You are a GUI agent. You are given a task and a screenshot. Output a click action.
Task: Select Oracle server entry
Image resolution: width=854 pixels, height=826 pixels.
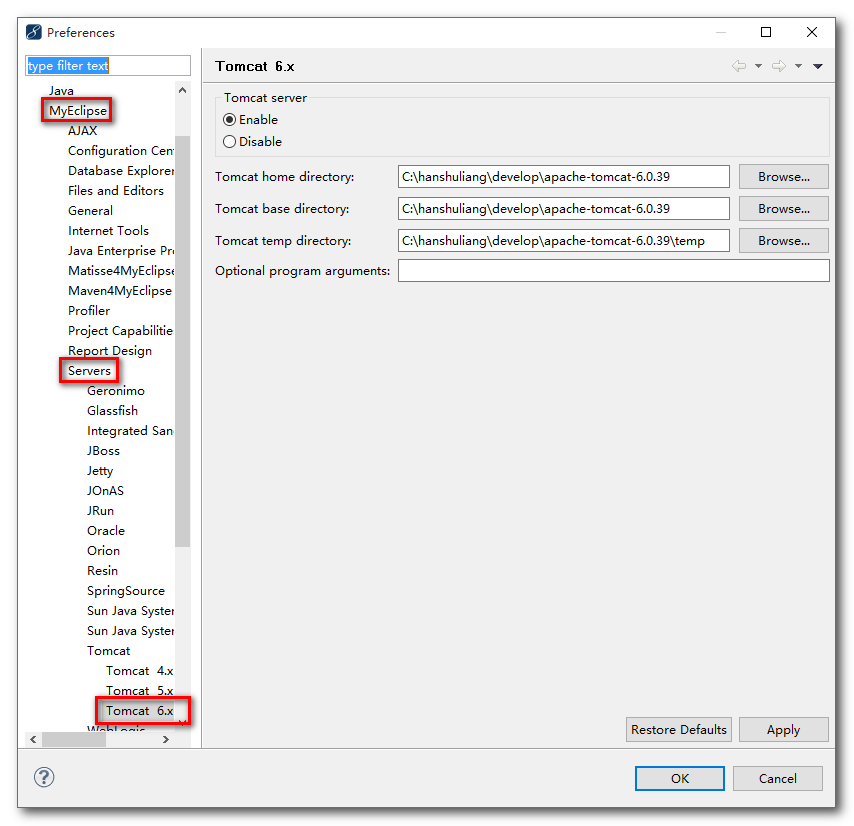tap(106, 531)
